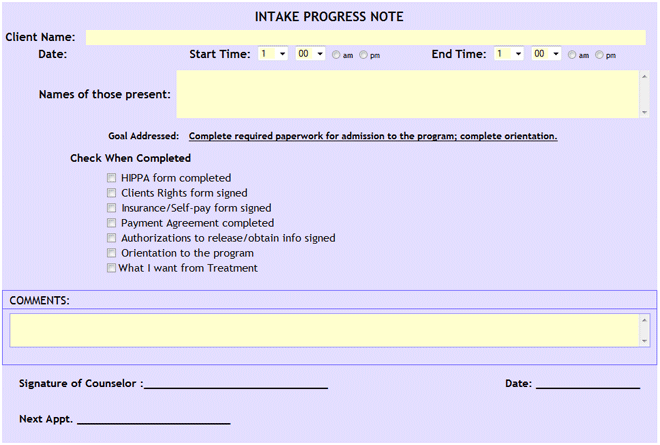The image size is (660, 445).
Task: Click the Client Name: label
Action: tap(40, 37)
